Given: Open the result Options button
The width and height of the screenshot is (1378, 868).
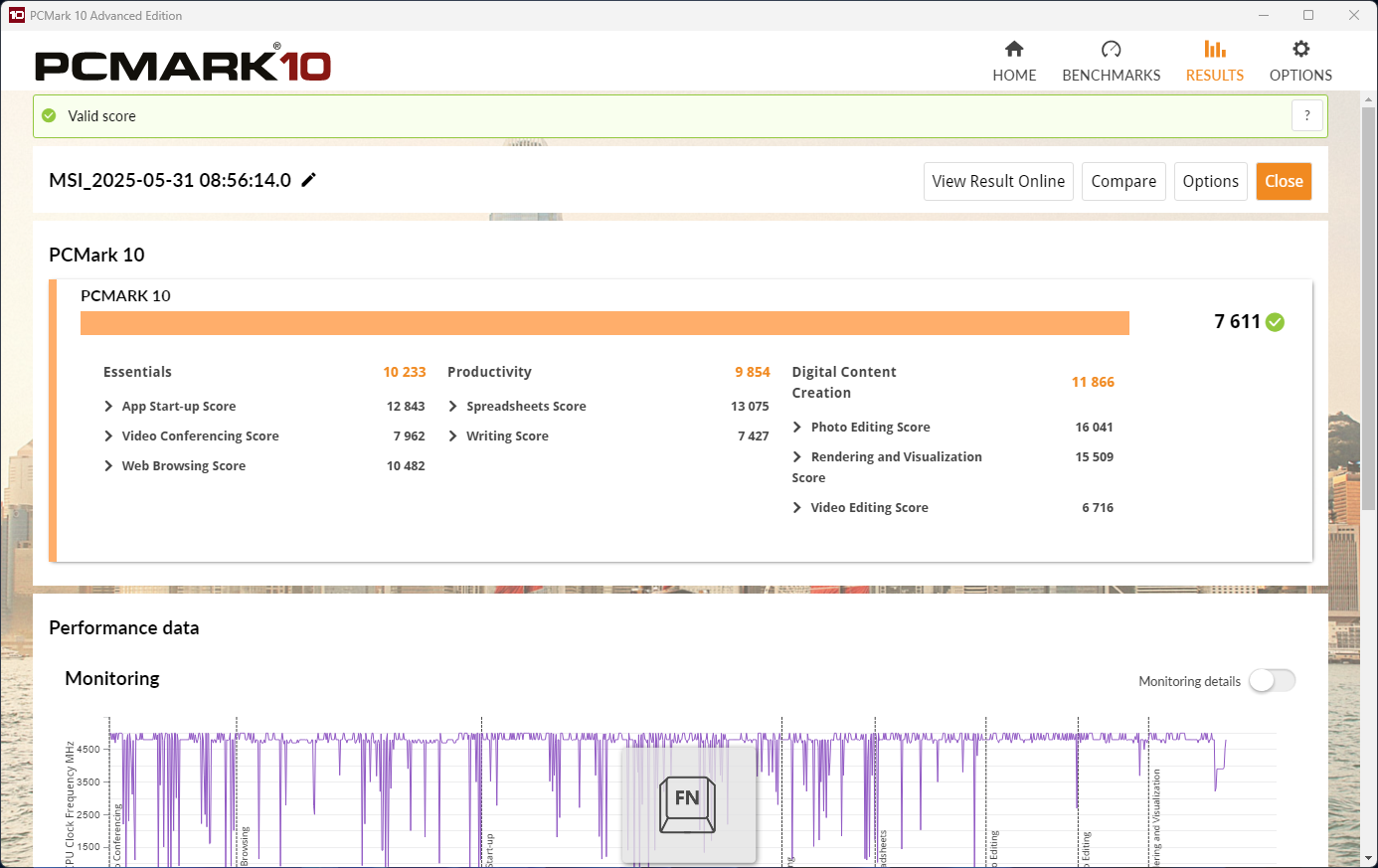Looking at the screenshot, I should pyautogui.click(x=1210, y=181).
